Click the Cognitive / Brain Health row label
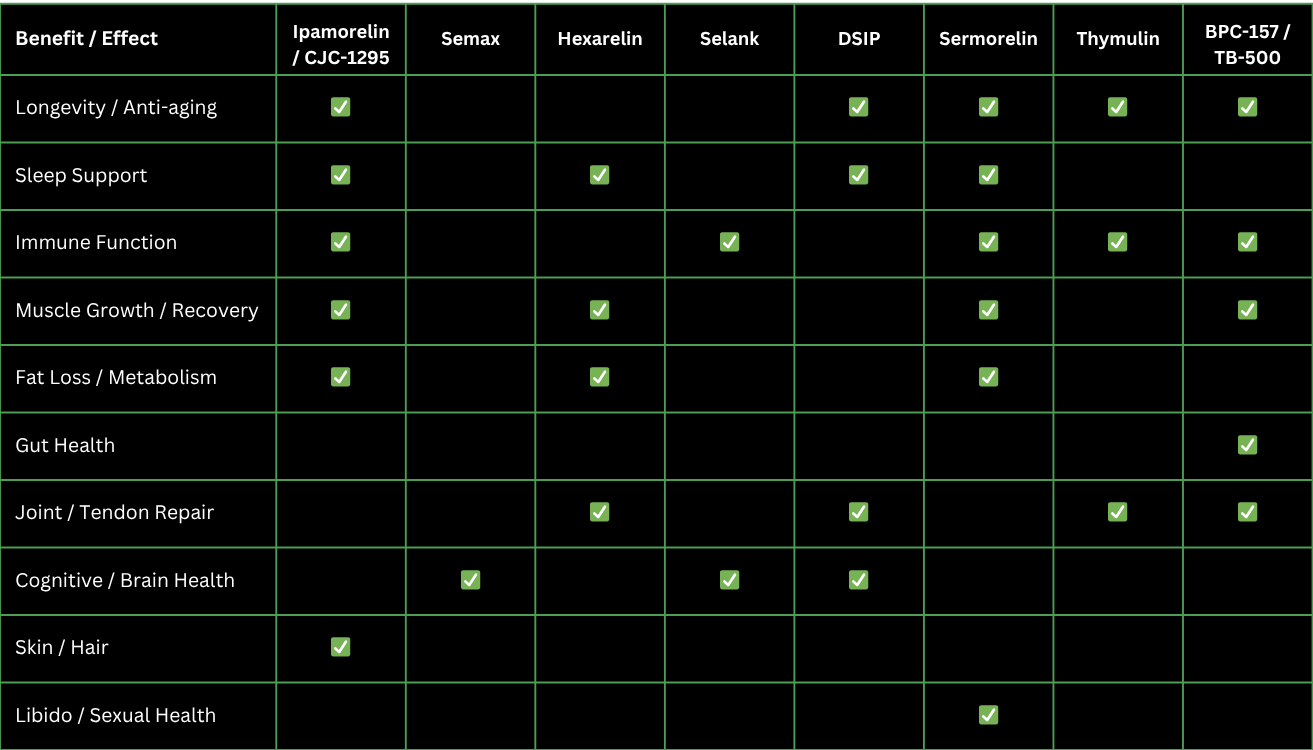 pos(125,580)
